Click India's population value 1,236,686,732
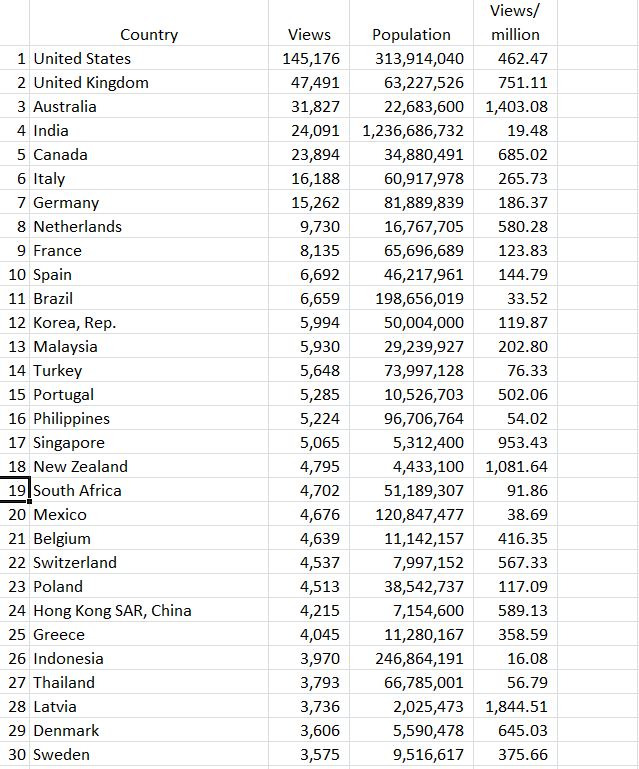639x769 pixels. point(412,131)
